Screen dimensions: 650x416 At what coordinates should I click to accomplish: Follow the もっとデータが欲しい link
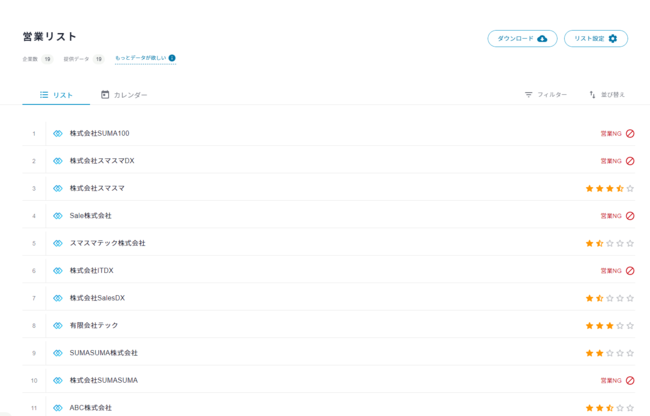140,58
